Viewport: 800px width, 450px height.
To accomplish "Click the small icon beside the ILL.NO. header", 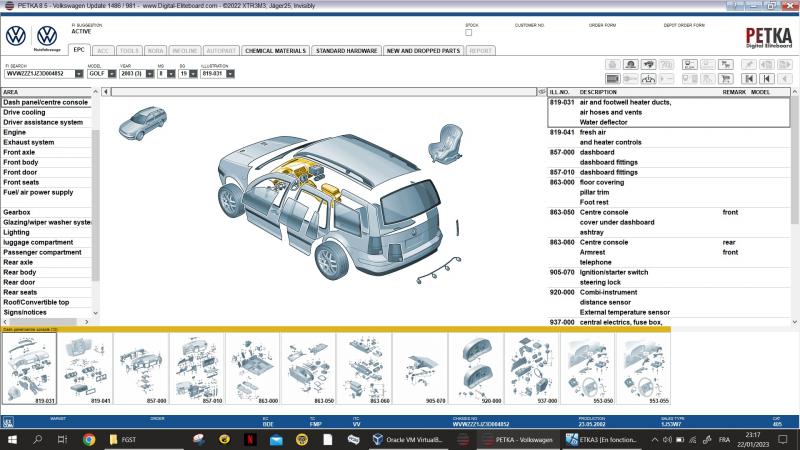I will pos(542,92).
